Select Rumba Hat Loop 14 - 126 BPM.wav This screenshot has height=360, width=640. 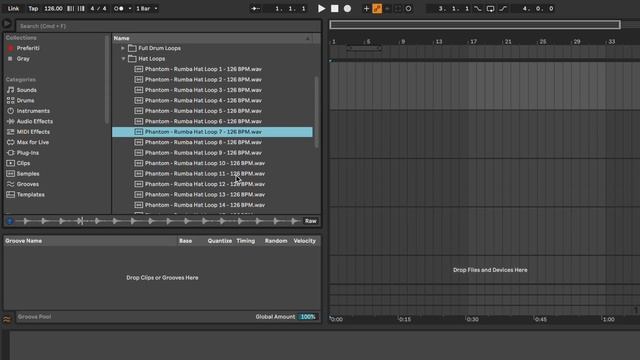click(212, 205)
